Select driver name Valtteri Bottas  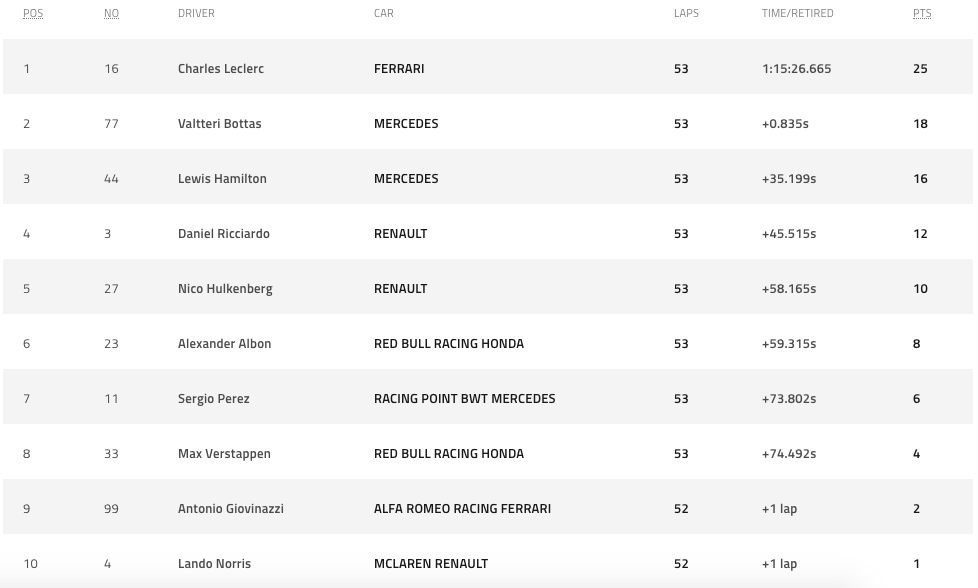220,123
